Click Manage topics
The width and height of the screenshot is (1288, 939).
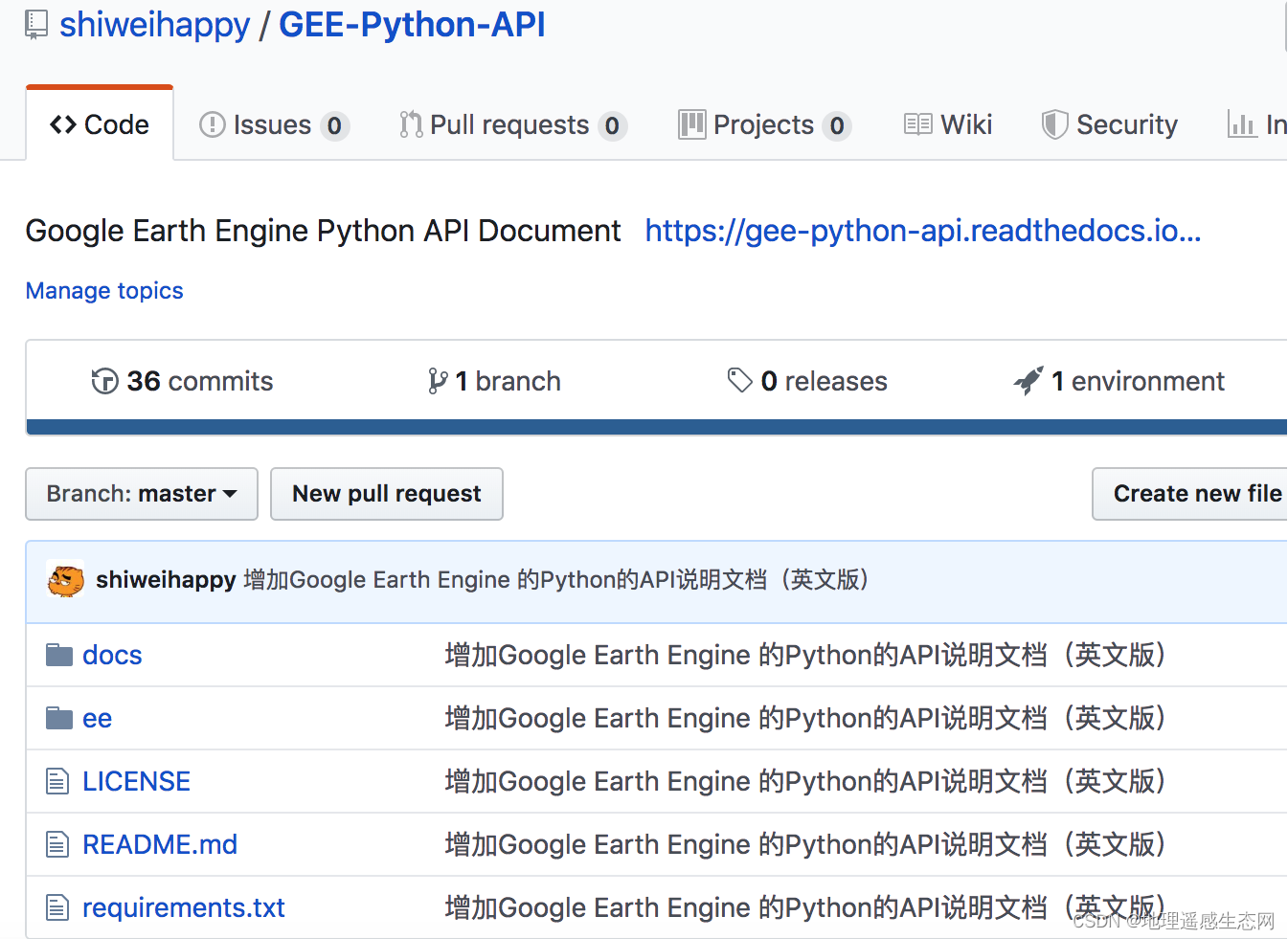click(x=104, y=291)
